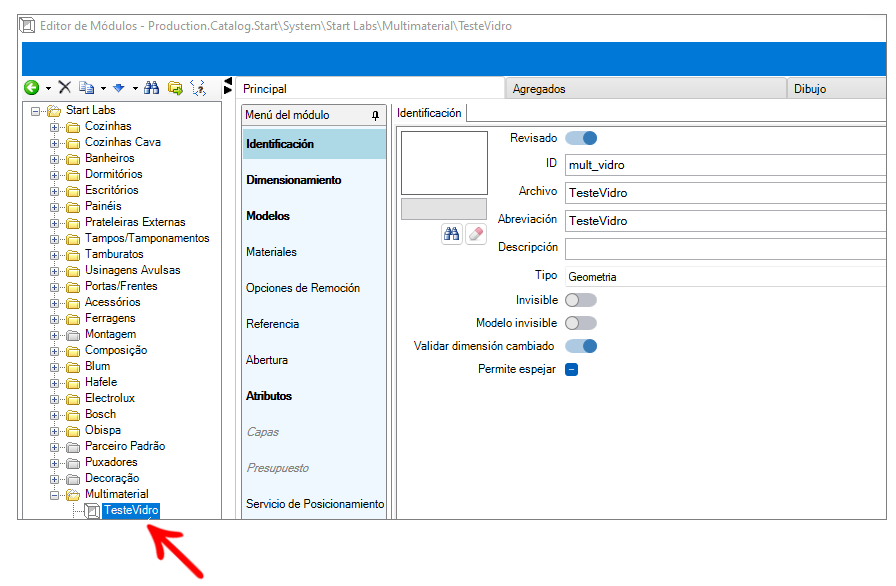896x586 pixels.
Task: Switch to the Principal tab
Action: [370, 89]
